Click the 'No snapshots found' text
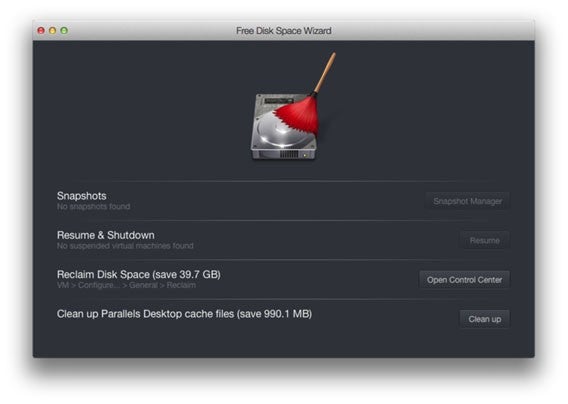 click(x=93, y=207)
